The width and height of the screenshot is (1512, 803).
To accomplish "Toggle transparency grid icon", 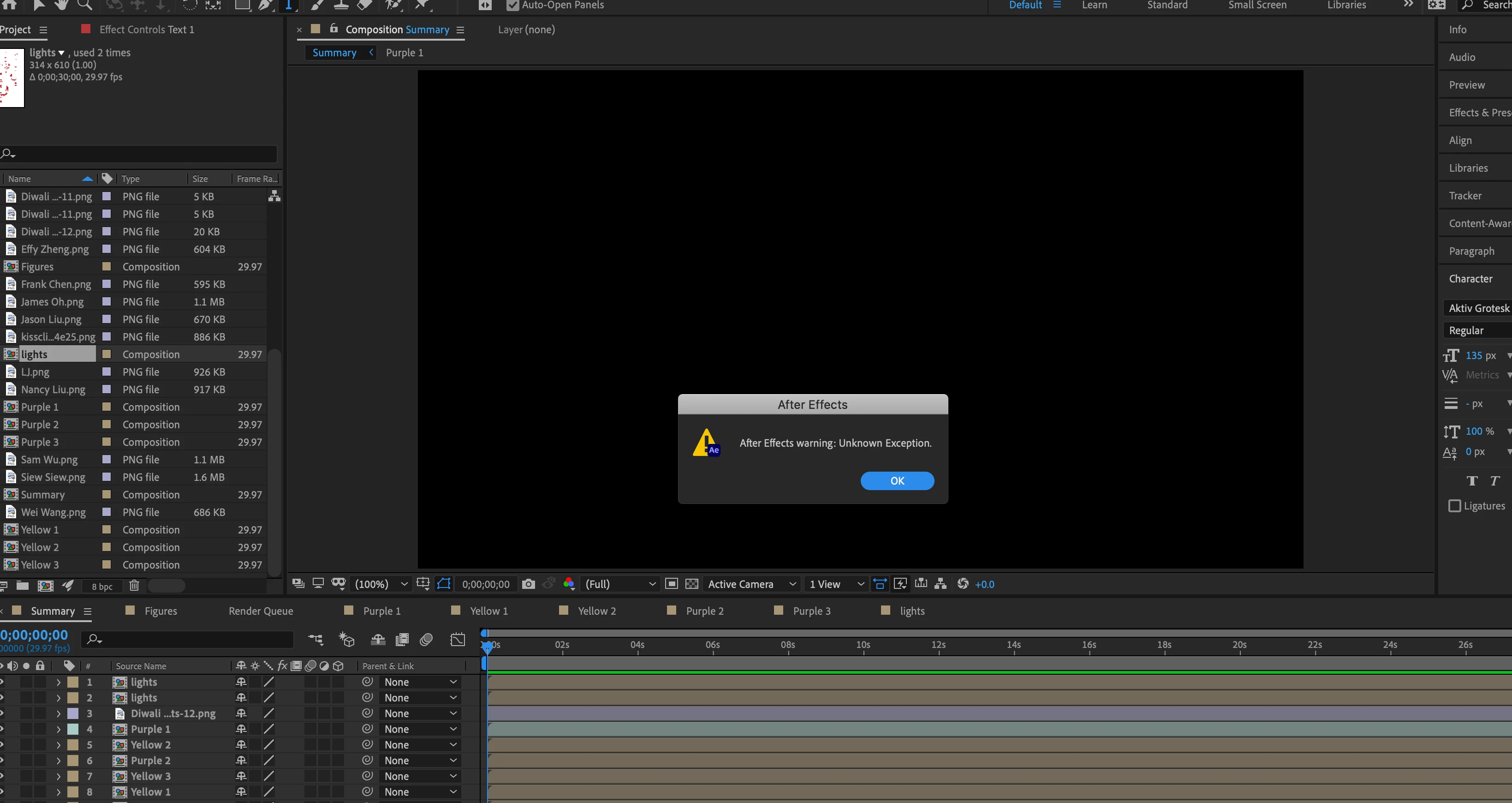I will [x=692, y=584].
